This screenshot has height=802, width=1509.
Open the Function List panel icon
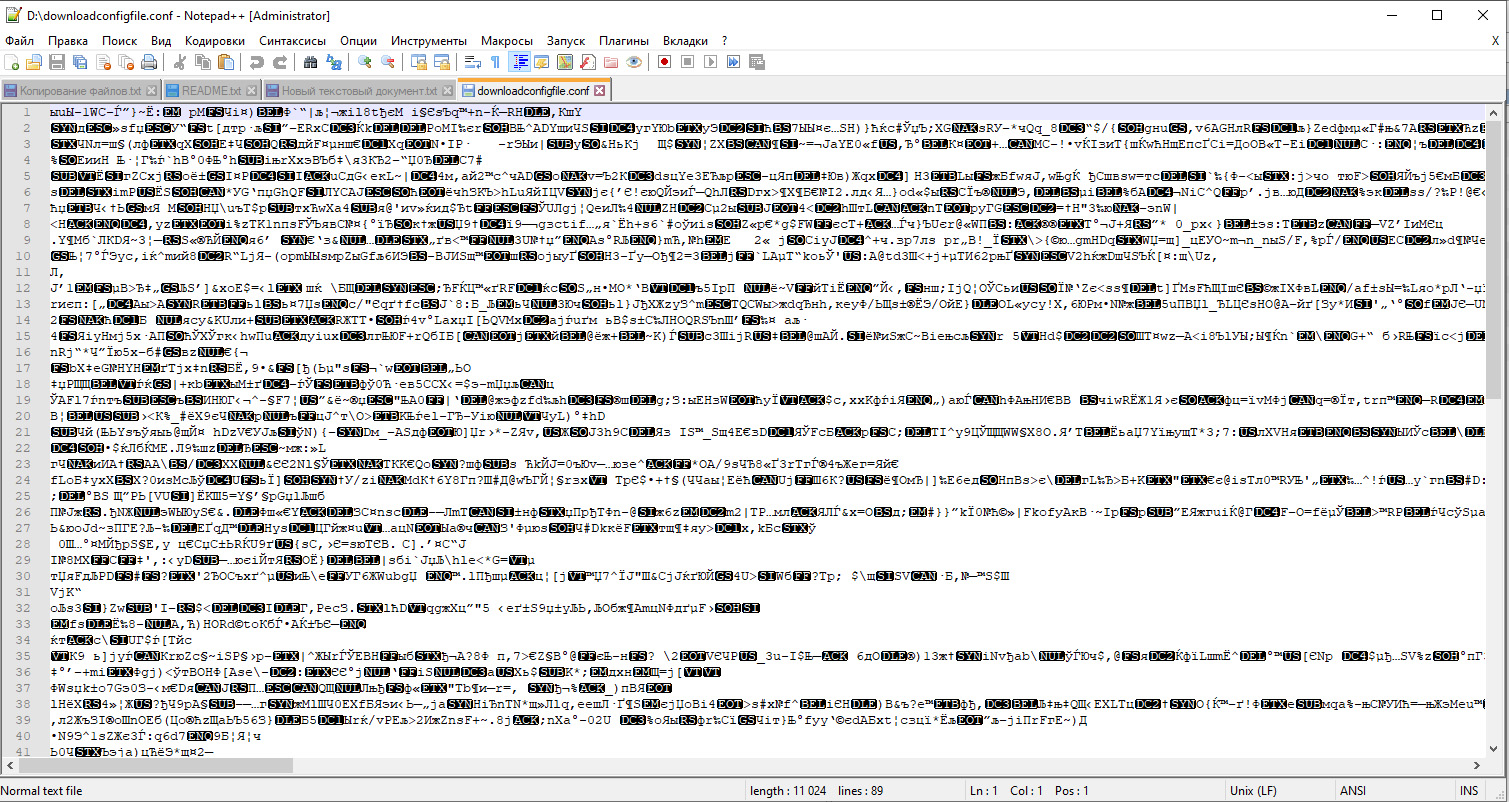click(588, 62)
